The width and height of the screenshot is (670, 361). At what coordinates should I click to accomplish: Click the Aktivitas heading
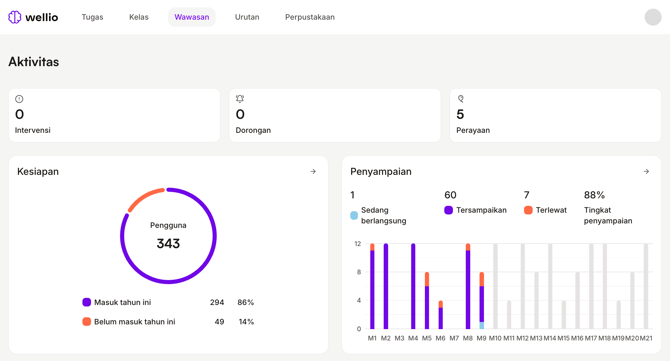coord(34,62)
